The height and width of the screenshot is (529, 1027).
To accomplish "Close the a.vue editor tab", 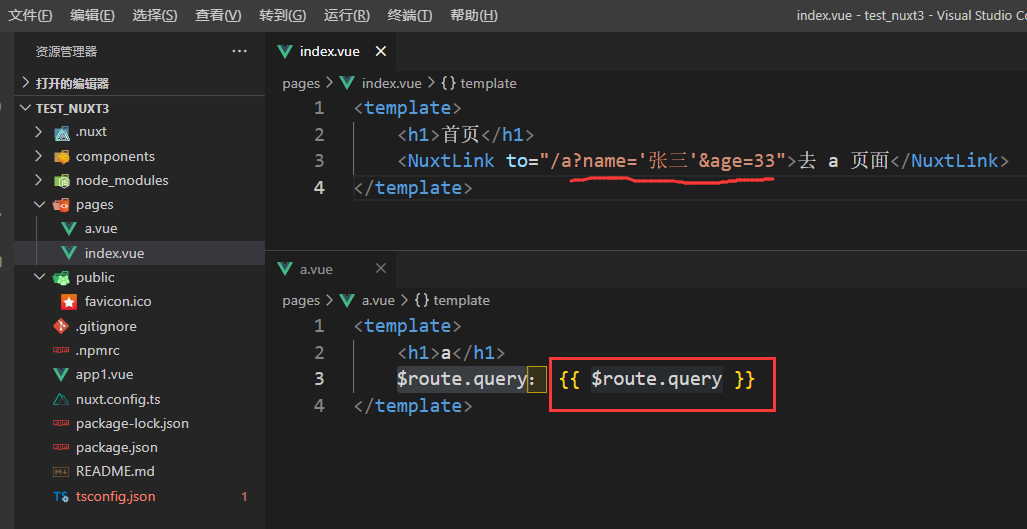I will click(381, 269).
